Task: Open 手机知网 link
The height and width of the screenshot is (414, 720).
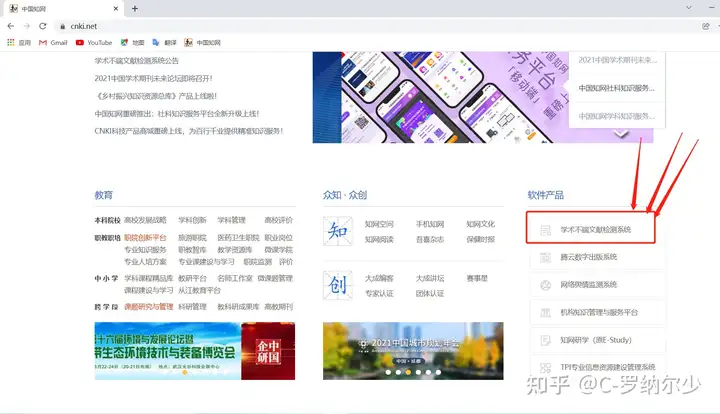Action: click(430, 224)
